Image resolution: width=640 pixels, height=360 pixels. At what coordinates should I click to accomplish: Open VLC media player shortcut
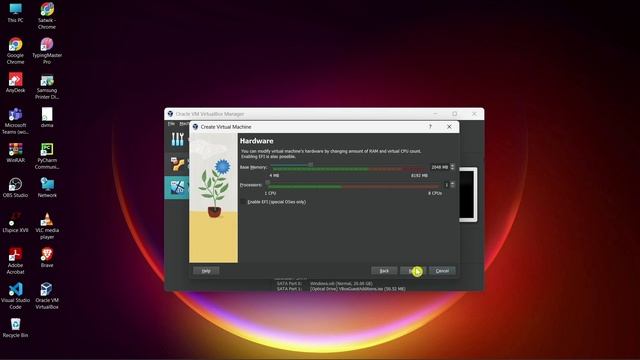click(x=47, y=226)
